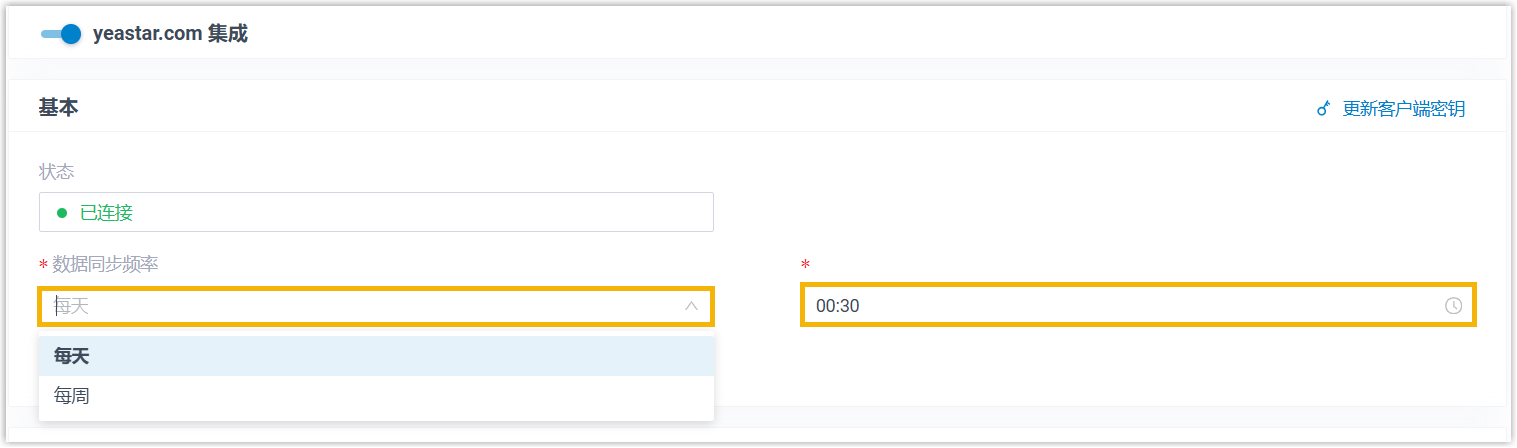Click the blank middle of the frequency dropdown box

[x=380, y=306]
